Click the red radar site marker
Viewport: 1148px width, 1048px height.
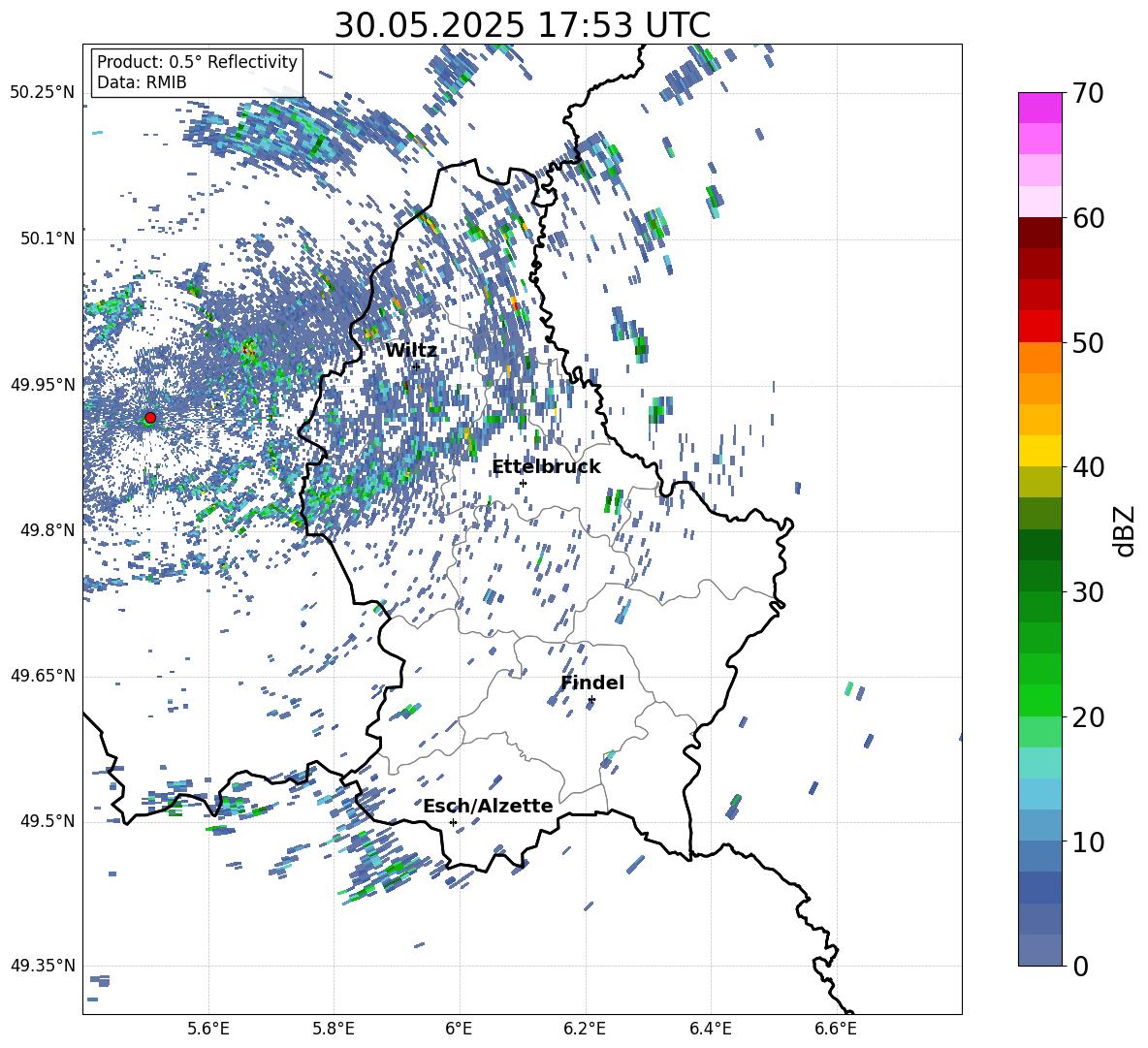tap(150, 418)
